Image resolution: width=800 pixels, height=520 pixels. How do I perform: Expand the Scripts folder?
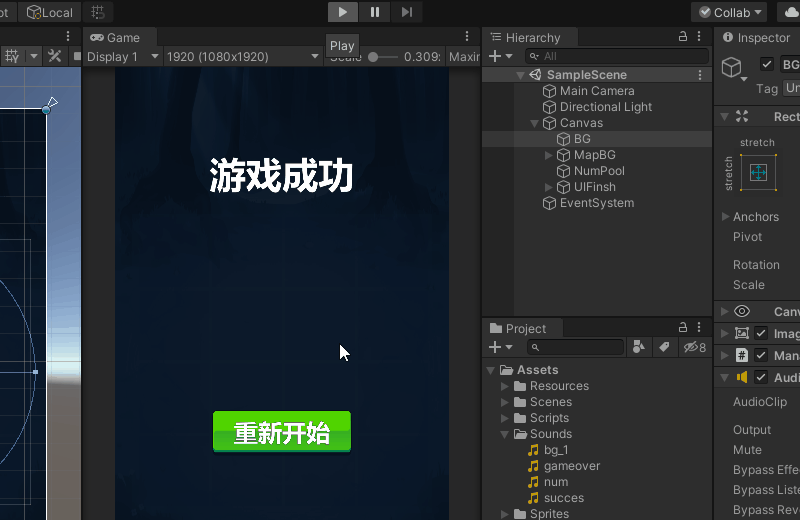point(505,418)
